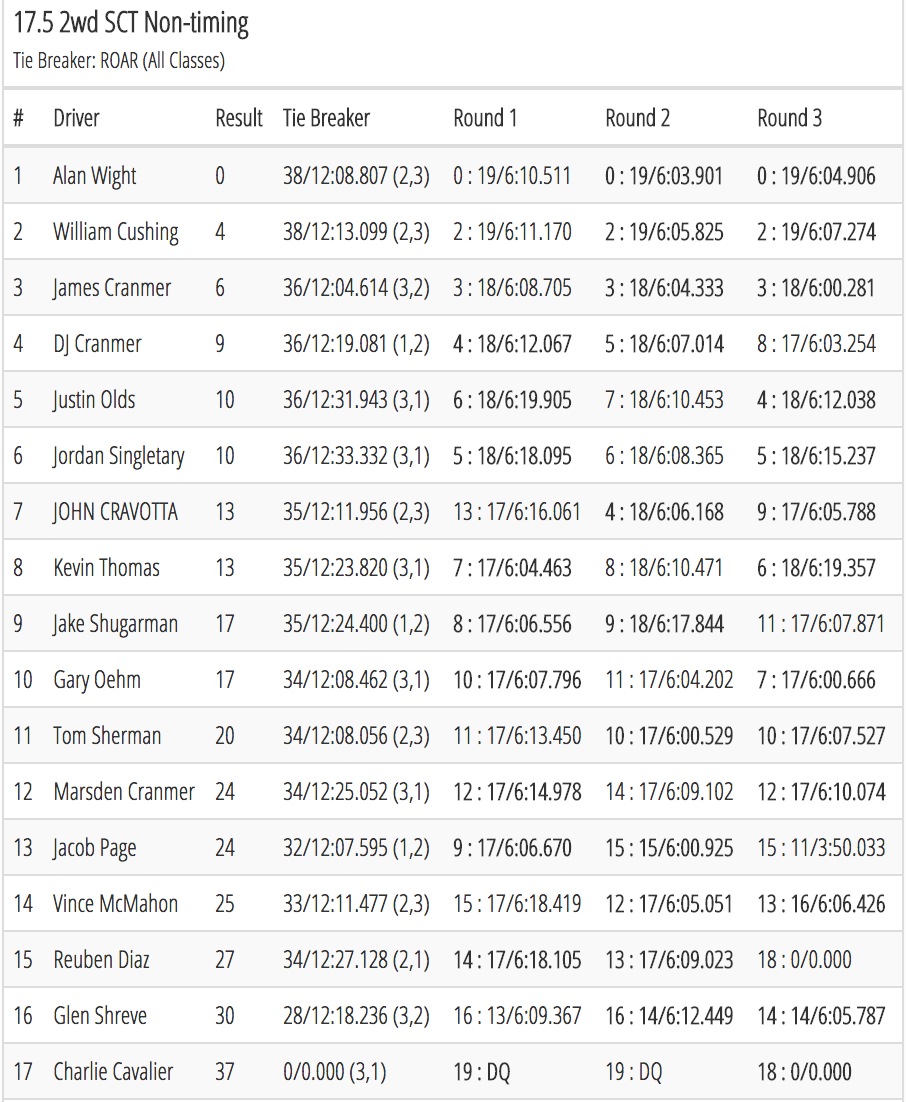Image resolution: width=906 pixels, height=1102 pixels.
Task: Click the Tie Breaker column header
Action: click(326, 118)
